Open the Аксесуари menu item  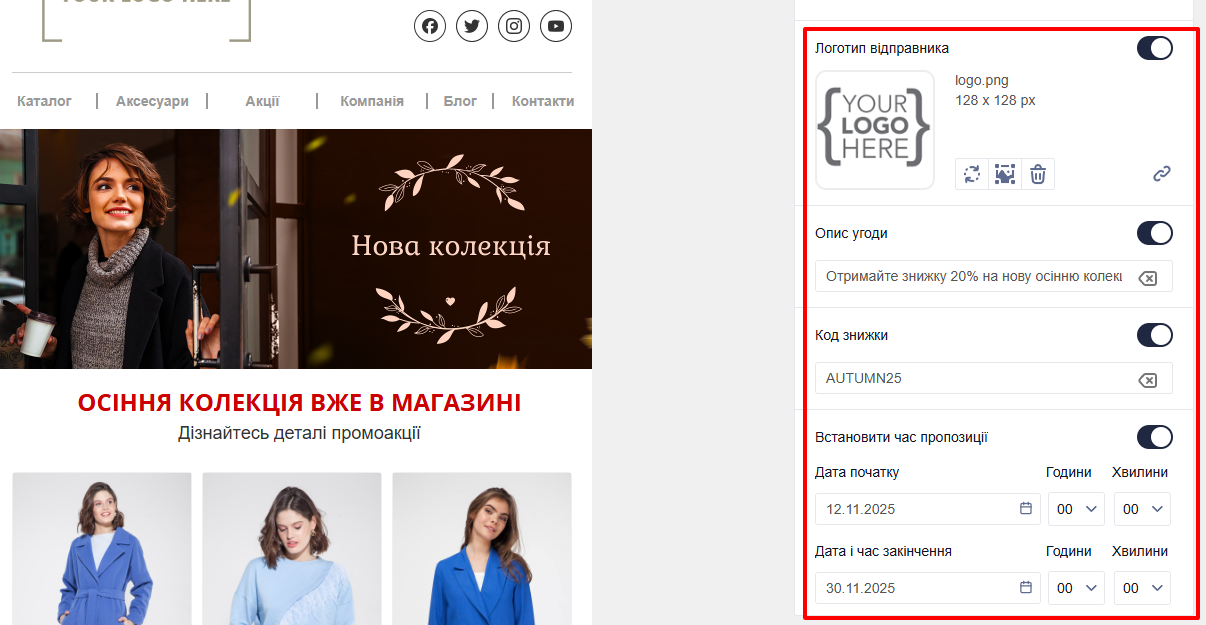click(x=152, y=101)
